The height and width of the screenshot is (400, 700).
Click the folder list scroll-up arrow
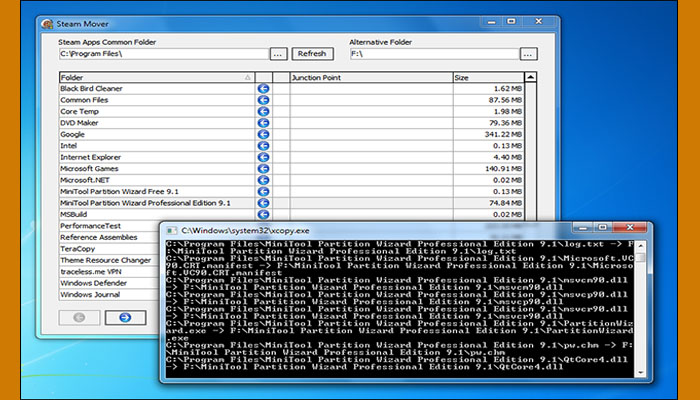[530, 77]
